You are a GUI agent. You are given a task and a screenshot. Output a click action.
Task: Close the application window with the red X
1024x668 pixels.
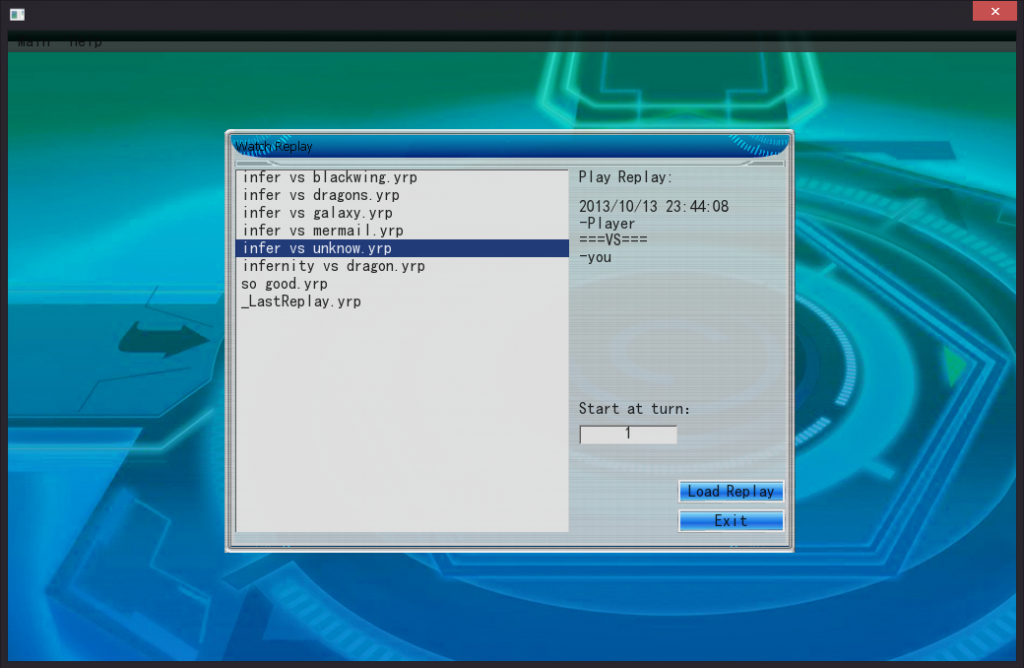[996, 11]
